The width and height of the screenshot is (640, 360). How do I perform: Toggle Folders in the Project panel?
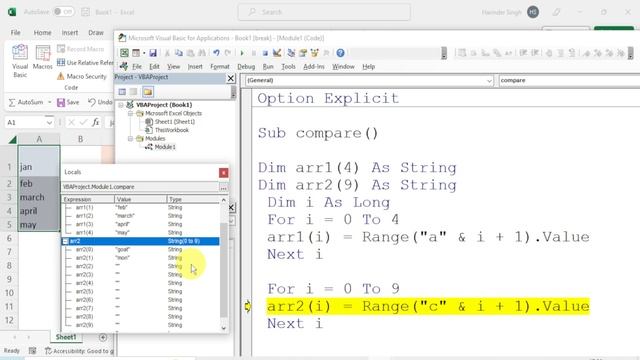coord(148,92)
